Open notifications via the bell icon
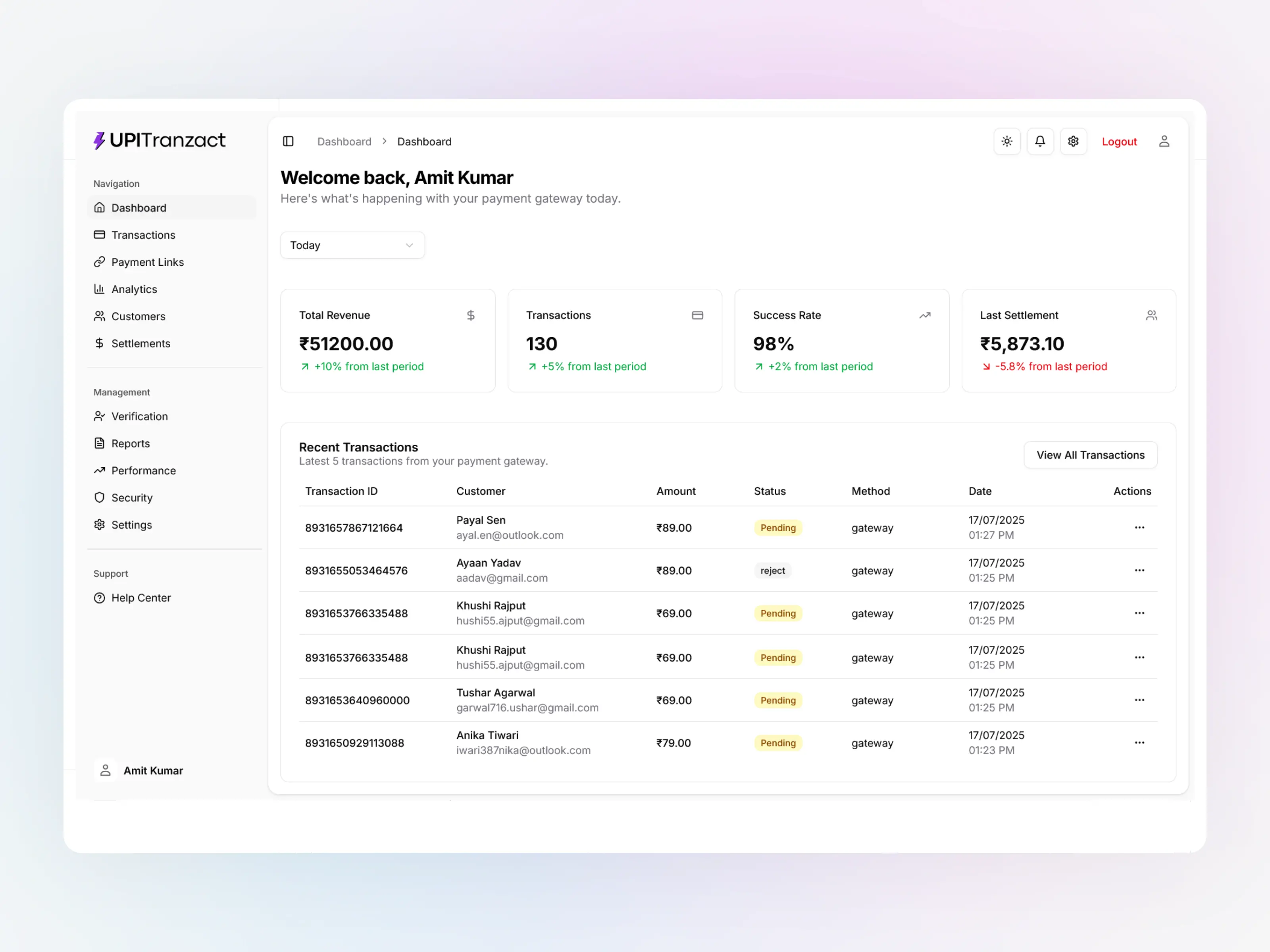Image resolution: width=1270 pixels, height=952 pixels. tap(1040, 141)
